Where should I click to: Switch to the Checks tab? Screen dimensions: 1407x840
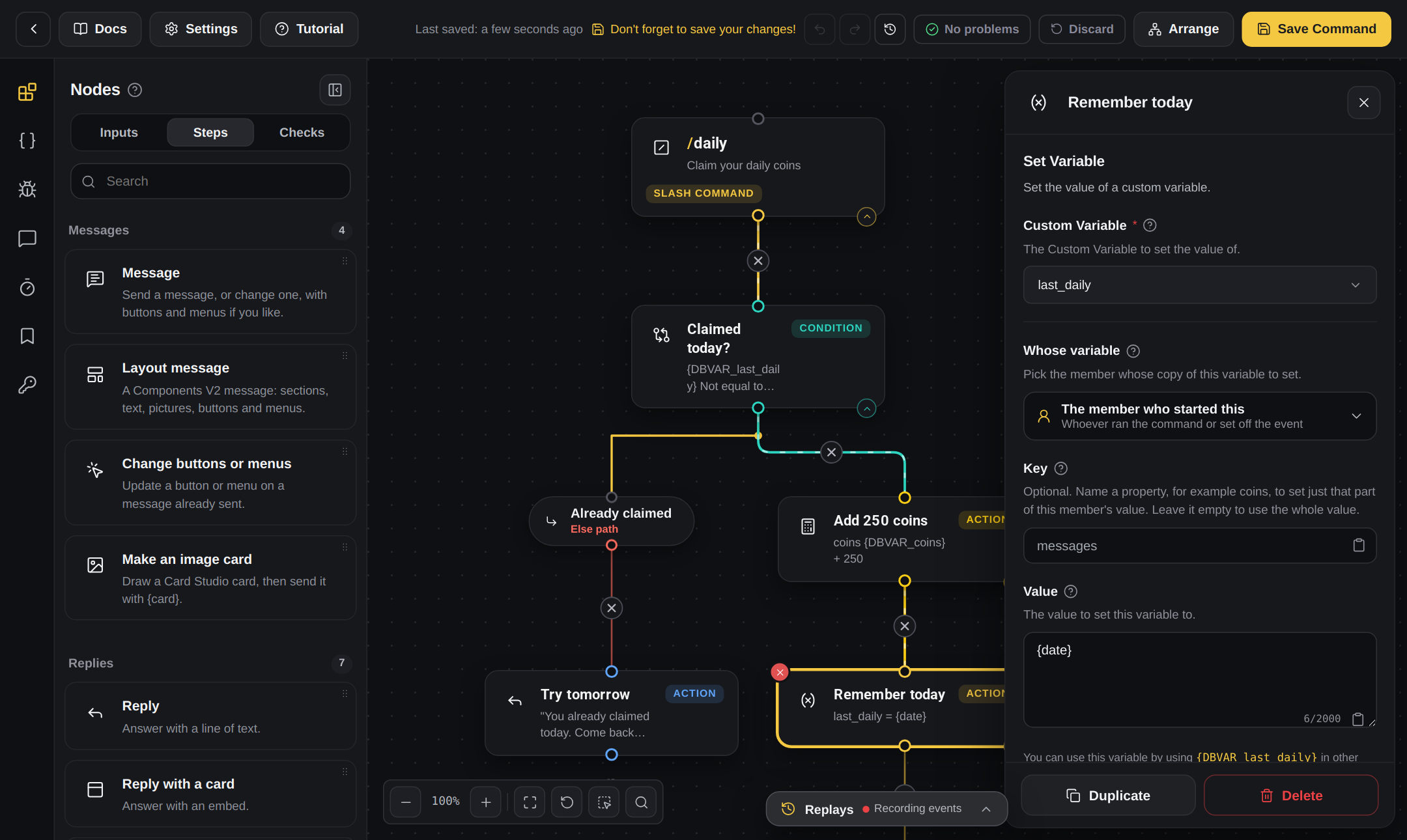(x=302, y=133)
